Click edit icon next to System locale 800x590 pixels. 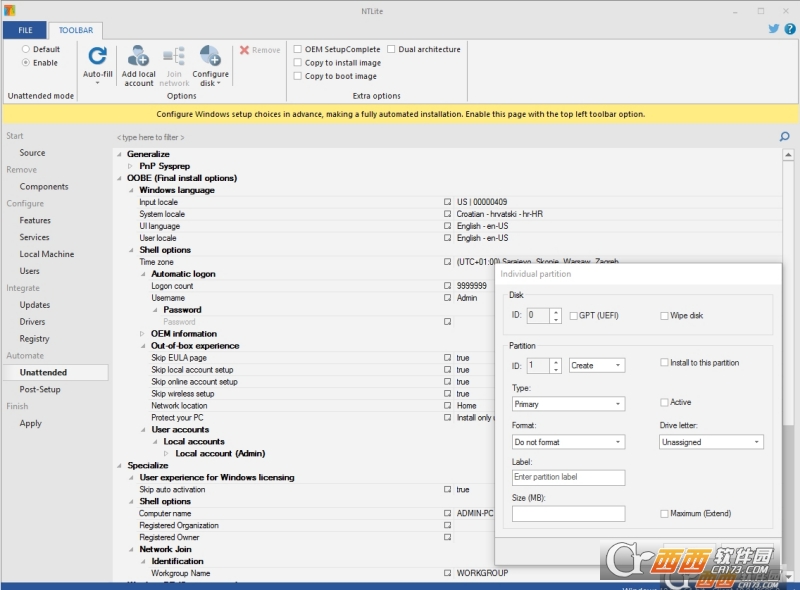coord(447,214)
